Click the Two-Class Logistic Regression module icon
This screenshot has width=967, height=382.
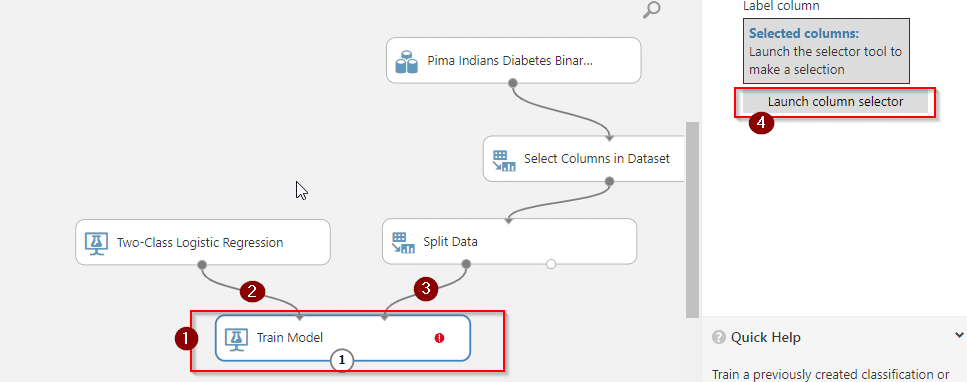pos(97,243)
